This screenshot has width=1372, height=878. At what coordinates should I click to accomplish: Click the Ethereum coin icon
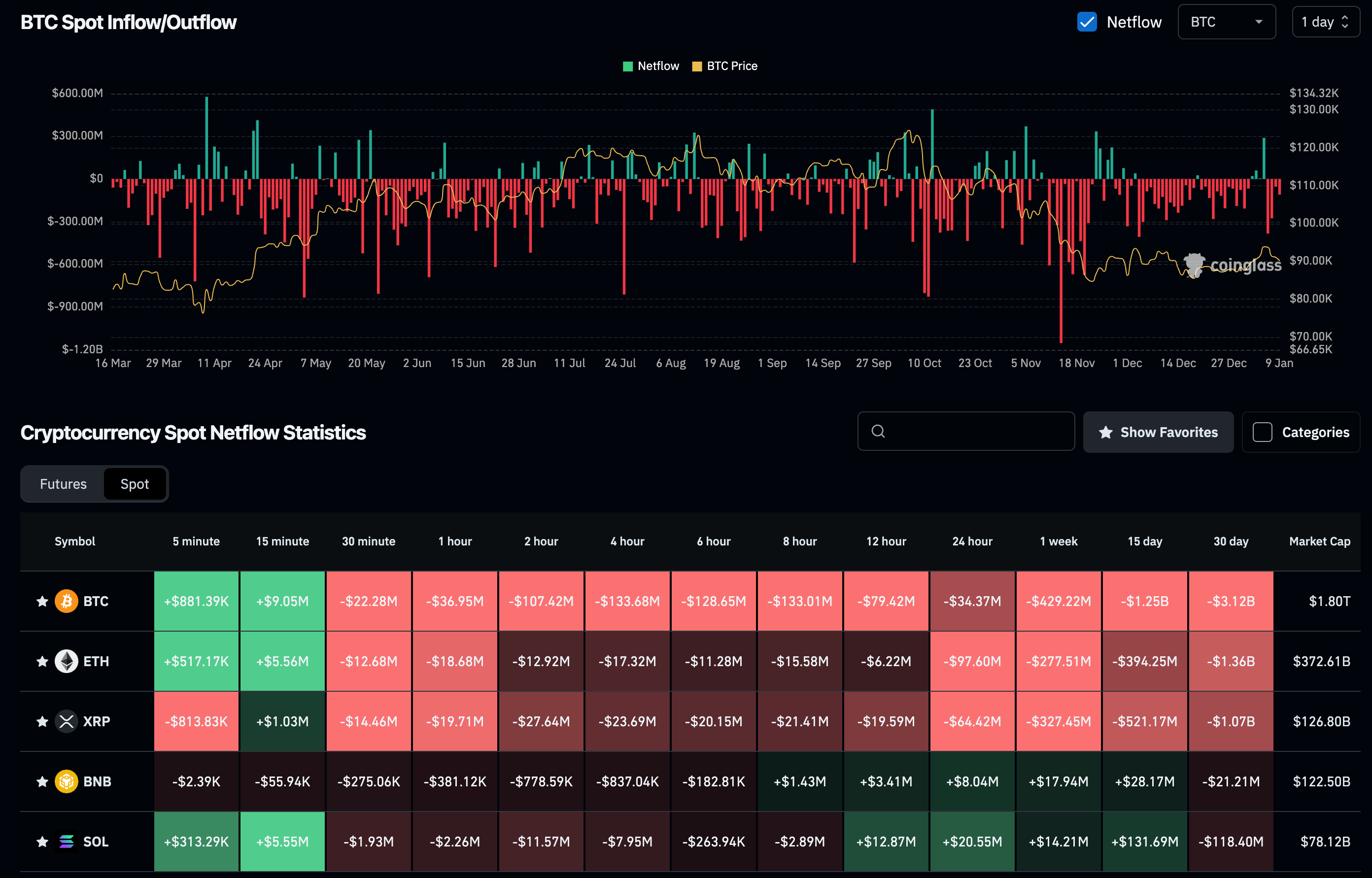66,661
